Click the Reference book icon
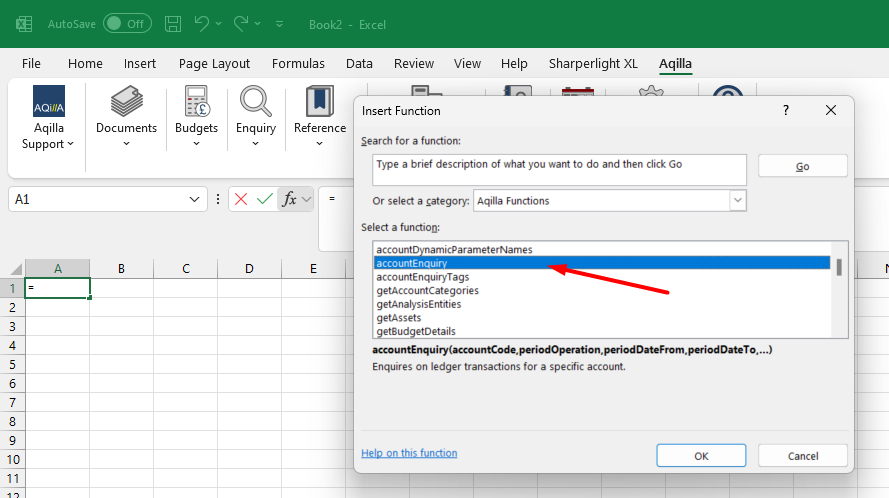This screenshot has width=889, height=498. (320, 103)
